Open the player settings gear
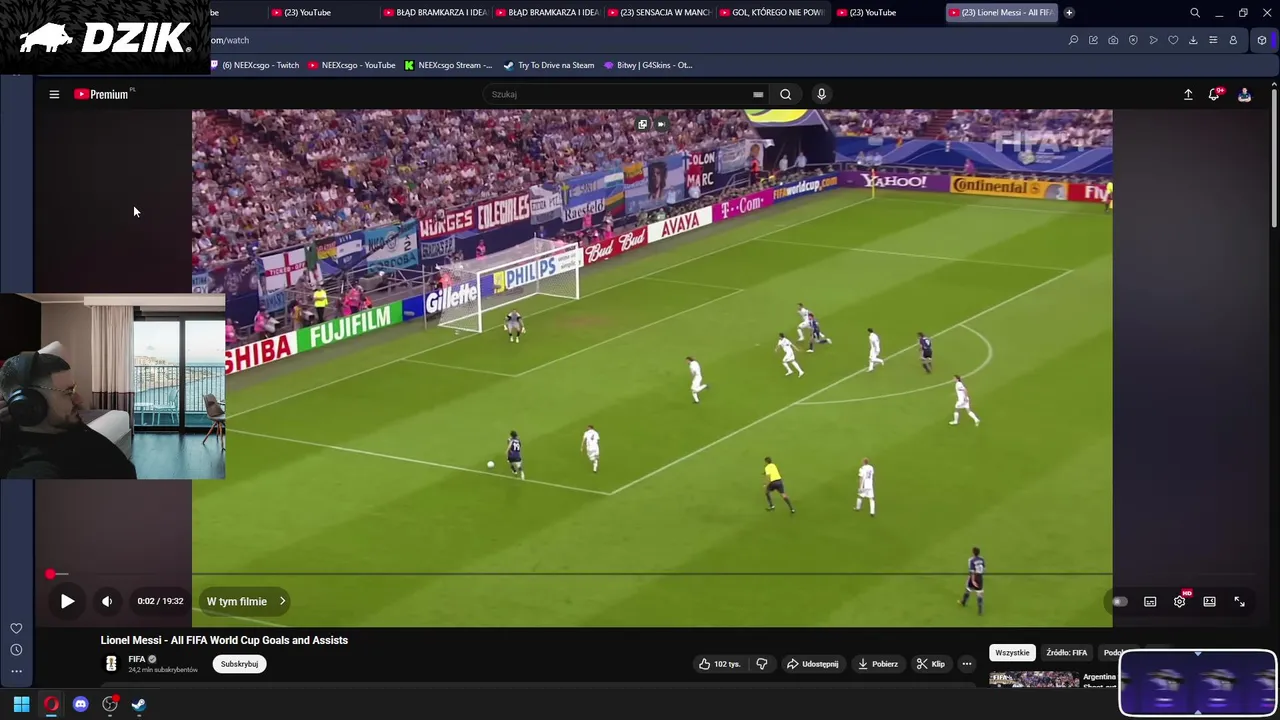 tap(1180, 601)
